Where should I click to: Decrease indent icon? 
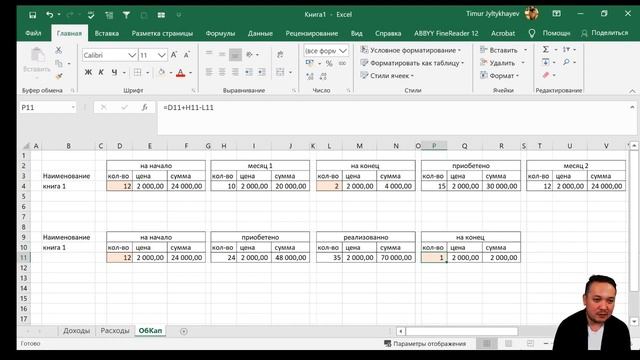pyautogui.click(x=249, y=72)
